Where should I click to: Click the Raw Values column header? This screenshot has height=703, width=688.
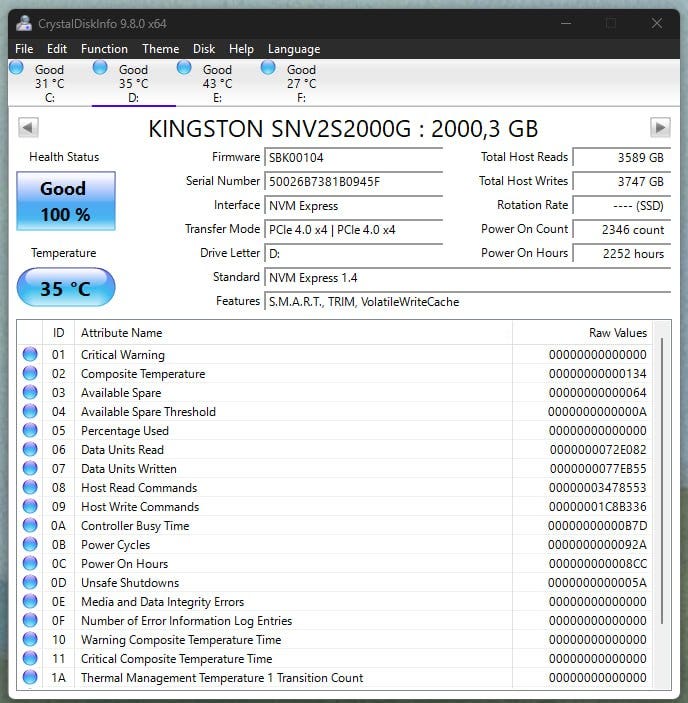pos(583,333)
